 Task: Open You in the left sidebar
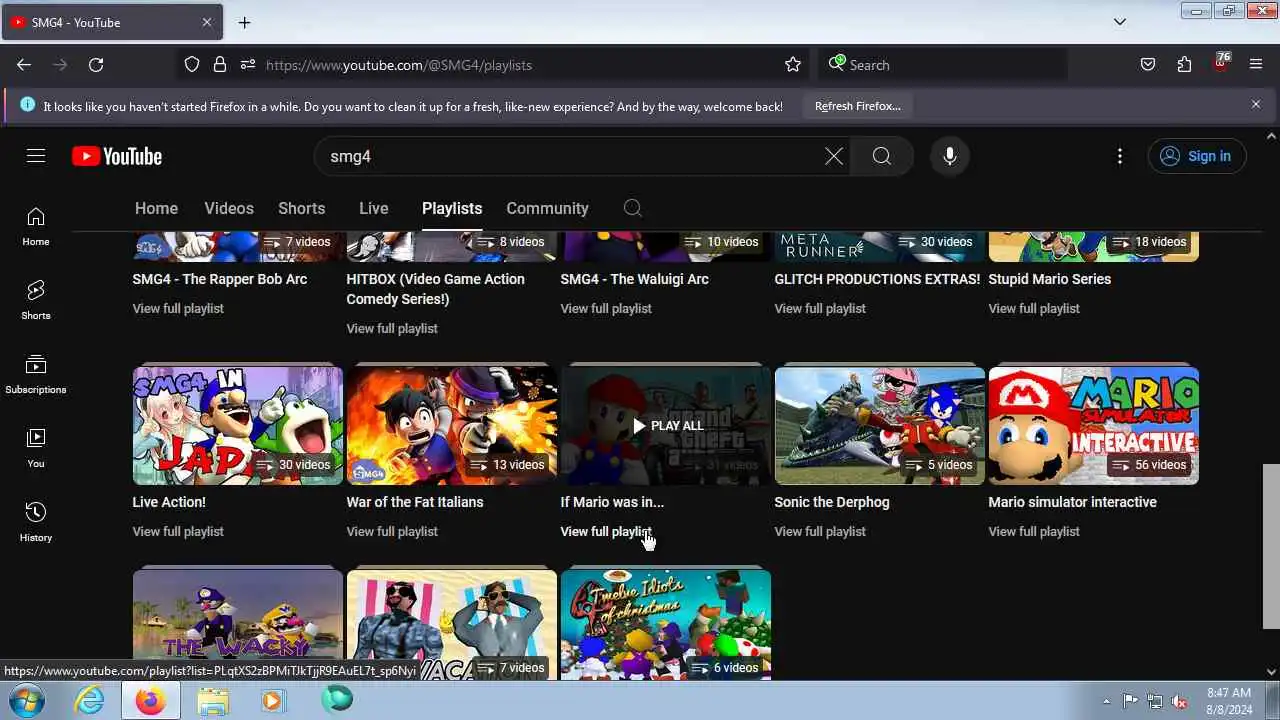point(36,449)
